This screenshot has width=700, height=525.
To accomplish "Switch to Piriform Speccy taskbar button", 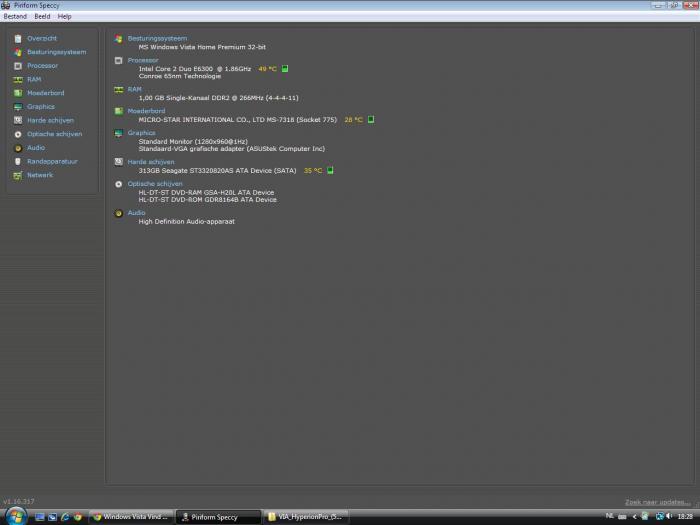I will (218, 517).
